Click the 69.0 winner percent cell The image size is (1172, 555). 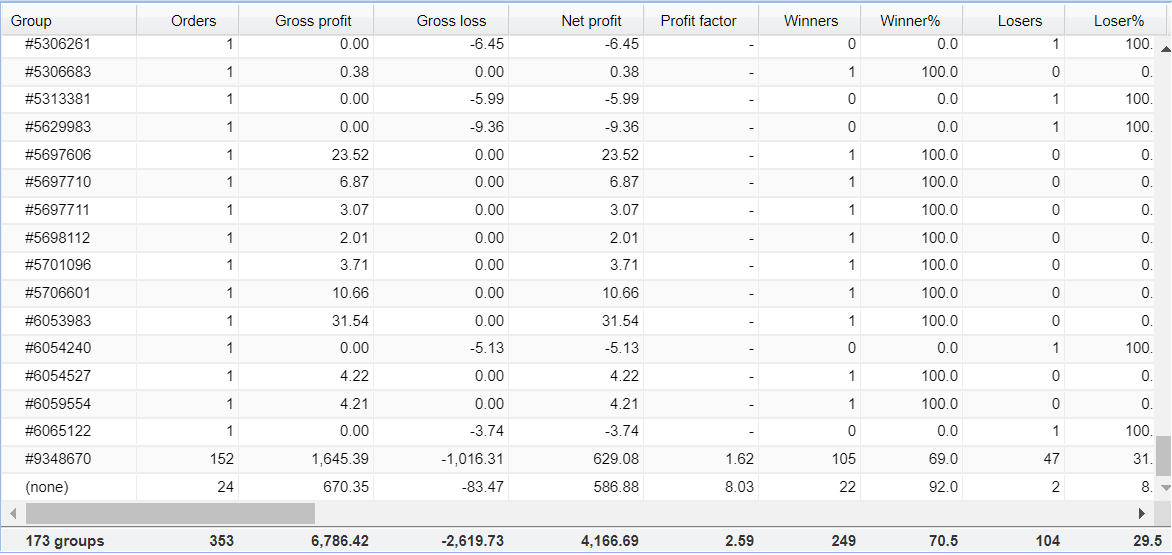tap(911, 459)
